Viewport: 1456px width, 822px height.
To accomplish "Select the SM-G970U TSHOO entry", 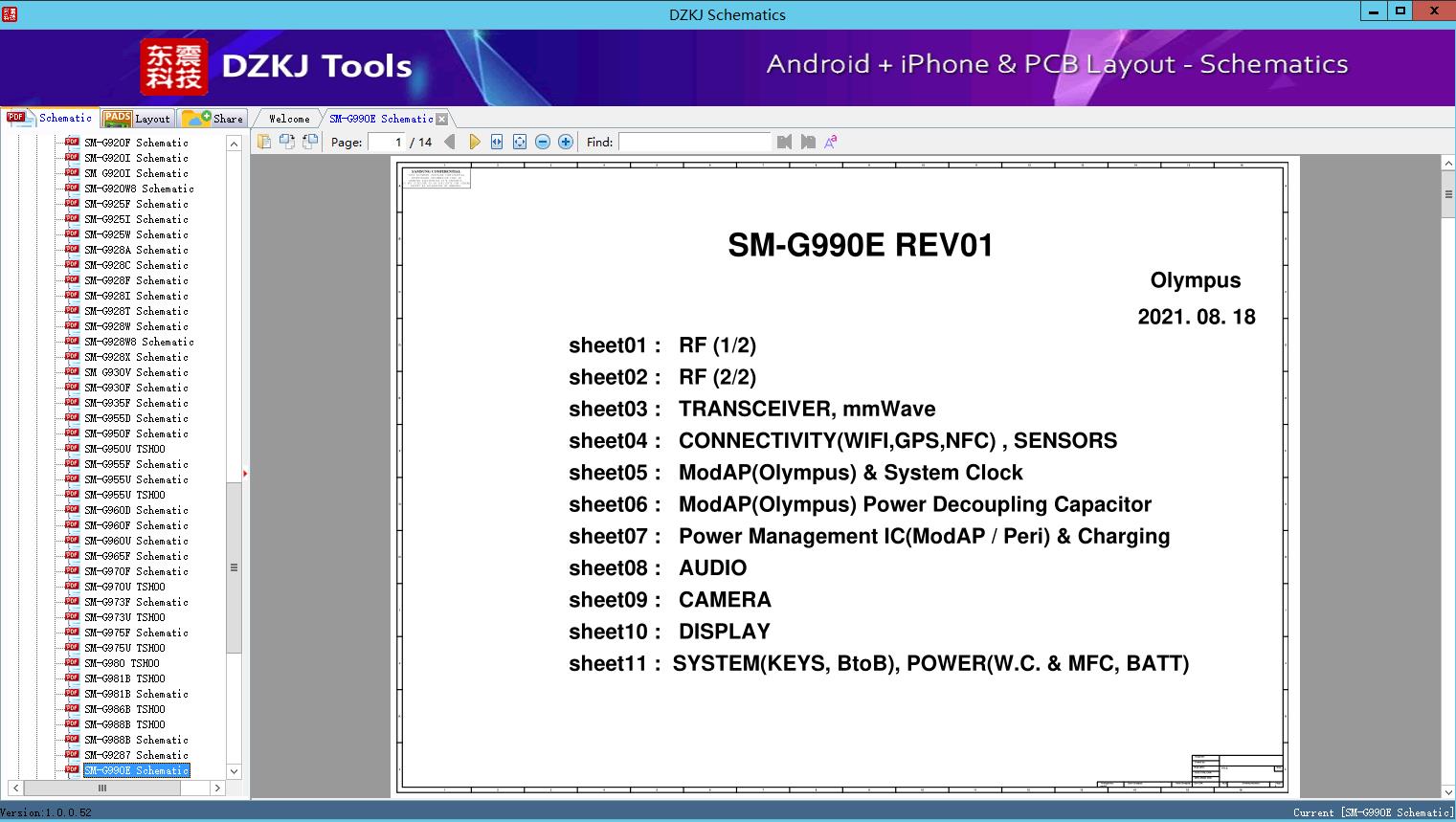I will click(124, 587).
